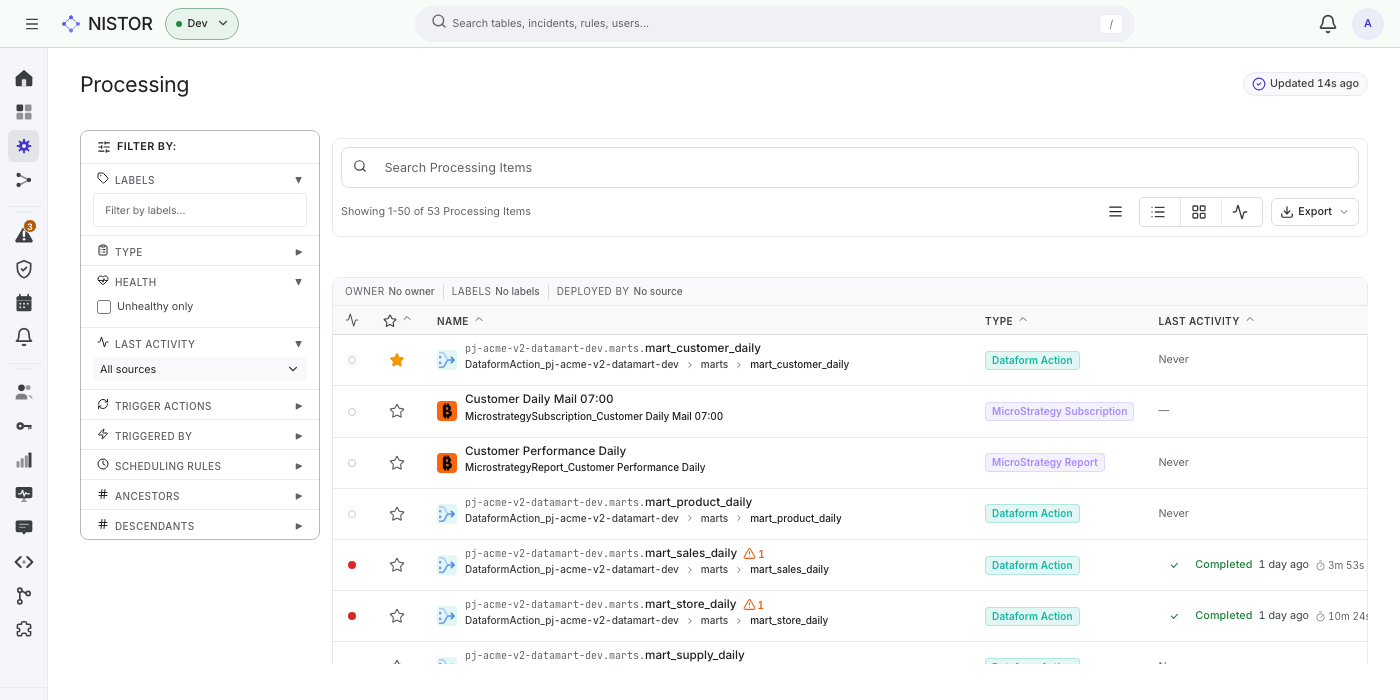Click the MicroStrategy Subscription type tag
This screenshot has height=700, width=1400.
1059,411
